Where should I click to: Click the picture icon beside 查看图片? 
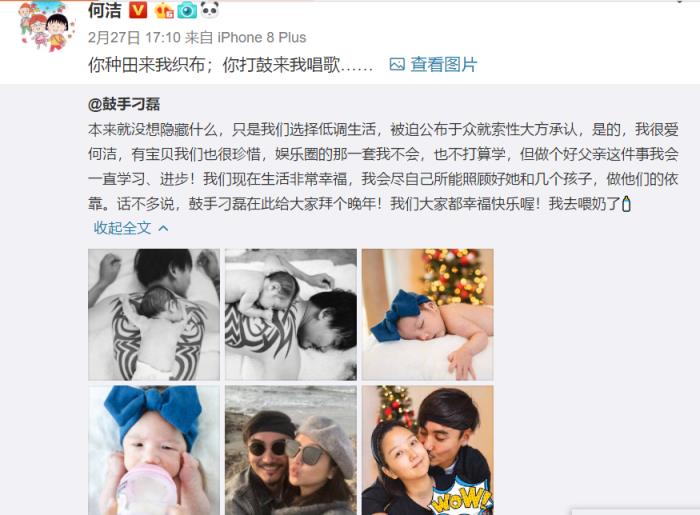(x=397, y=65)
